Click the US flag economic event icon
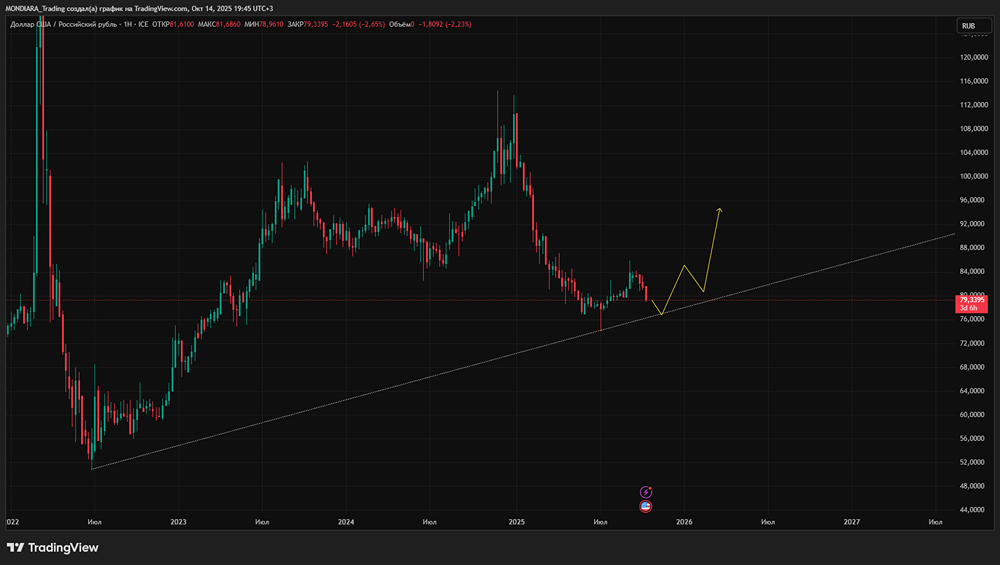 (645, 506)
